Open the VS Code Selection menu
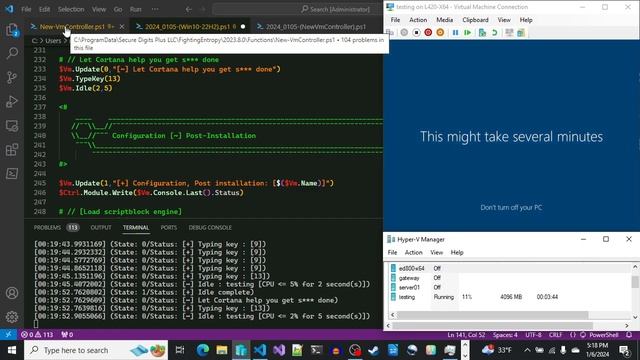Viewport: 640px width, 360px height. [x=71, y=9]
